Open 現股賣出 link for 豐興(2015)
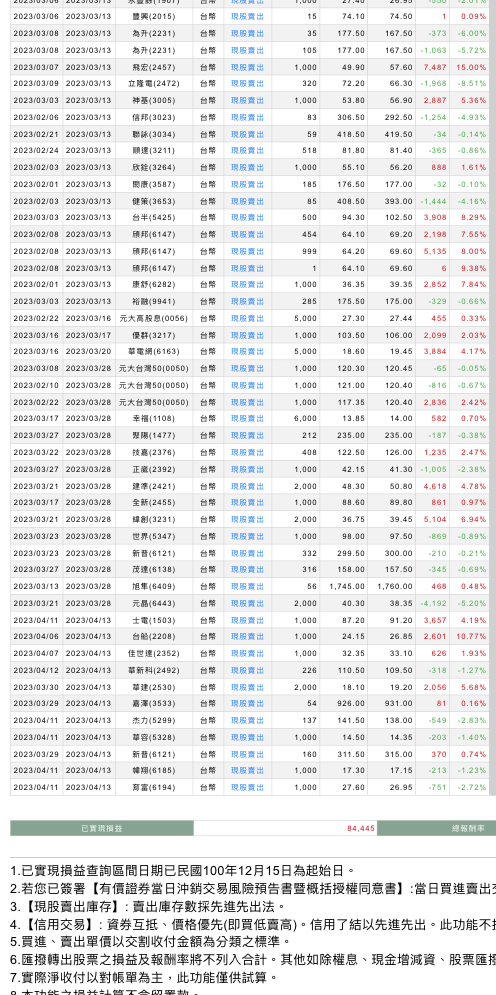 pyautogui.click(x=247, y=16)
